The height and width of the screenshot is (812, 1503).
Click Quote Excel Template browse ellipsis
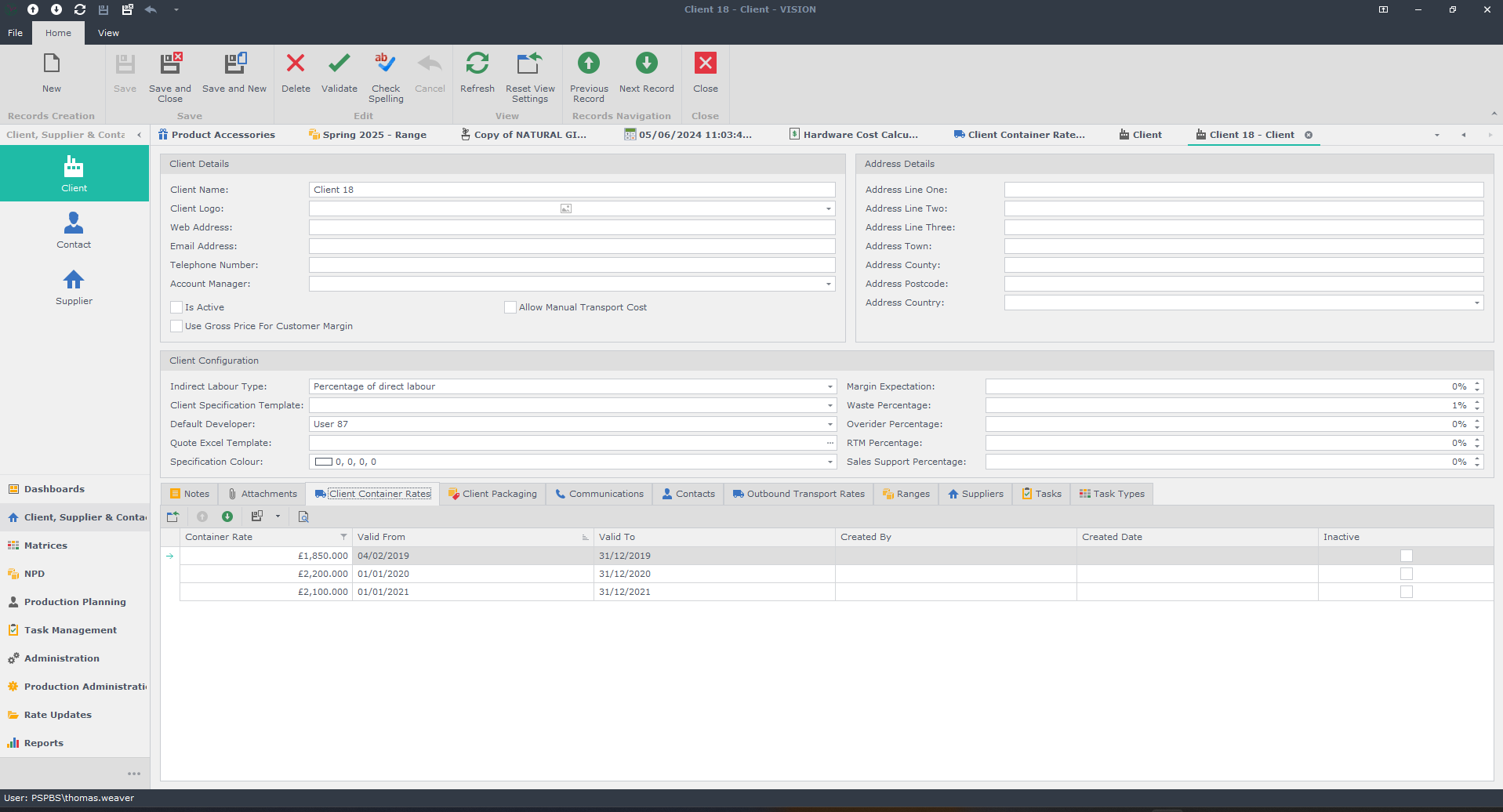click(830, 443)
